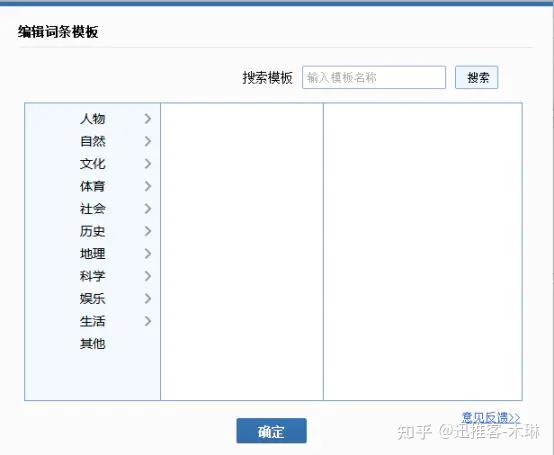Select the 人物 category label
The image size is (554, 455).
pos(93,119)
